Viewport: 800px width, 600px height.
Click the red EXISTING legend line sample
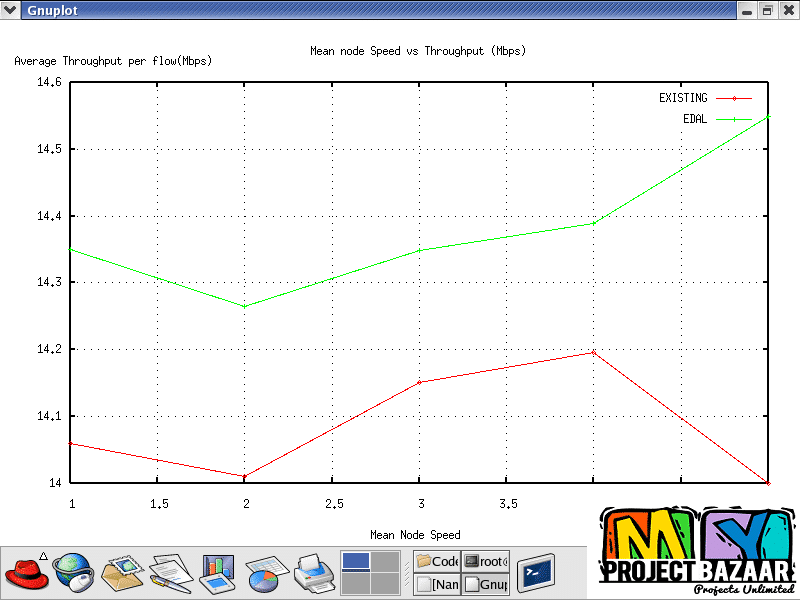click(x=734, y=98)
